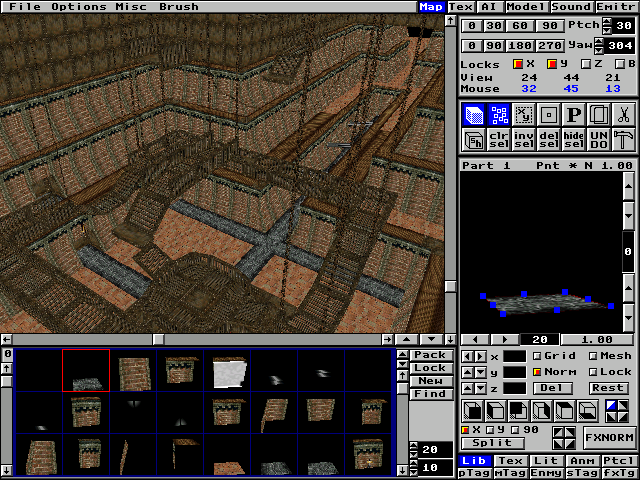The image size is (640, 480).
Task: Hide selection with hide sel
Action: tap(573, 140)
